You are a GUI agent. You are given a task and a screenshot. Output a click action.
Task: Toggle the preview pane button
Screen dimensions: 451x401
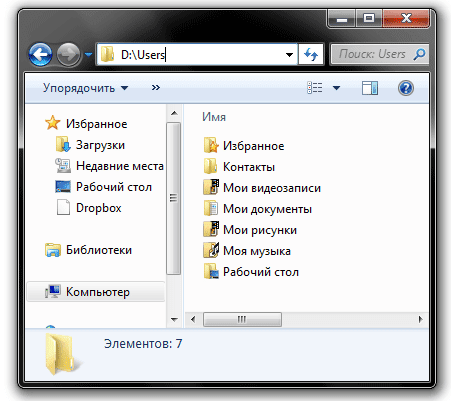[370, 88]
